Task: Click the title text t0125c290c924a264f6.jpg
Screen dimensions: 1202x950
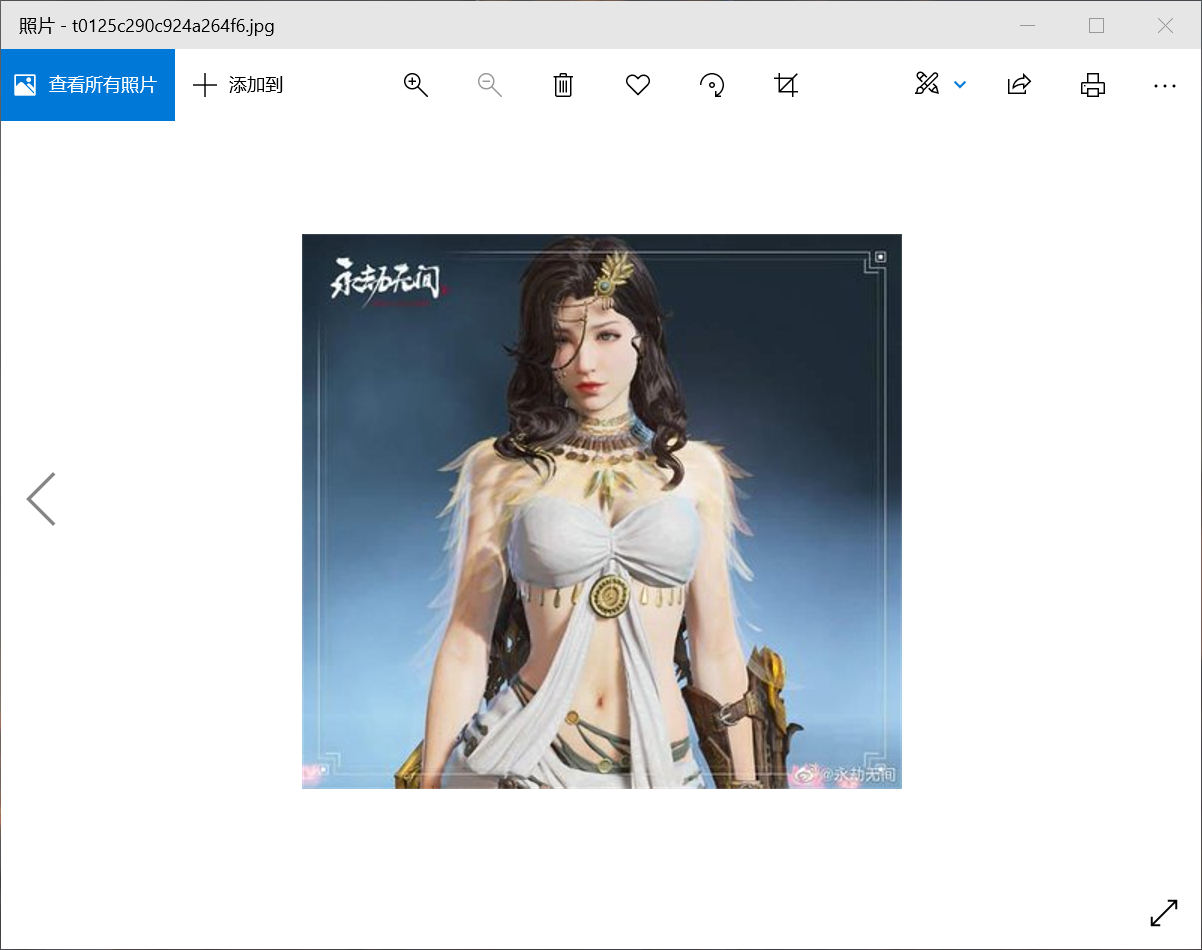Action: (173, 26)
